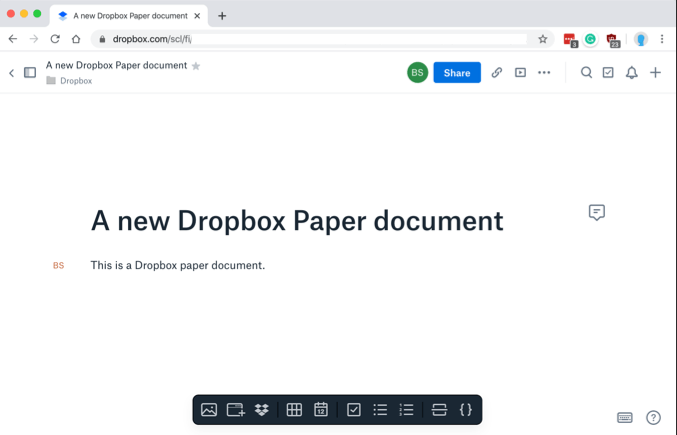677x435 pixels.
Task: Click the sentence 'This is a Dropbox paper document.'
Action: 177,265
